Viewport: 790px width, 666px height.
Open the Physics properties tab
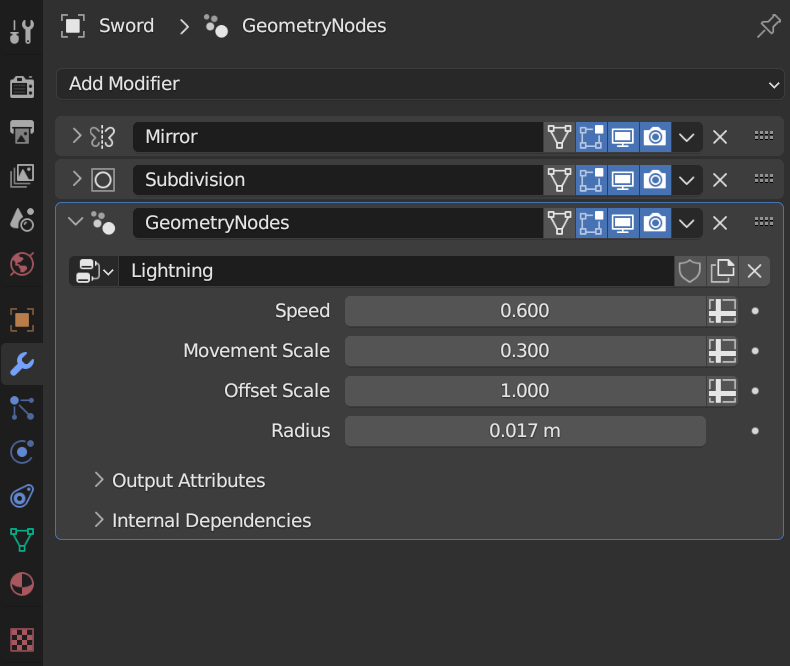21,452
